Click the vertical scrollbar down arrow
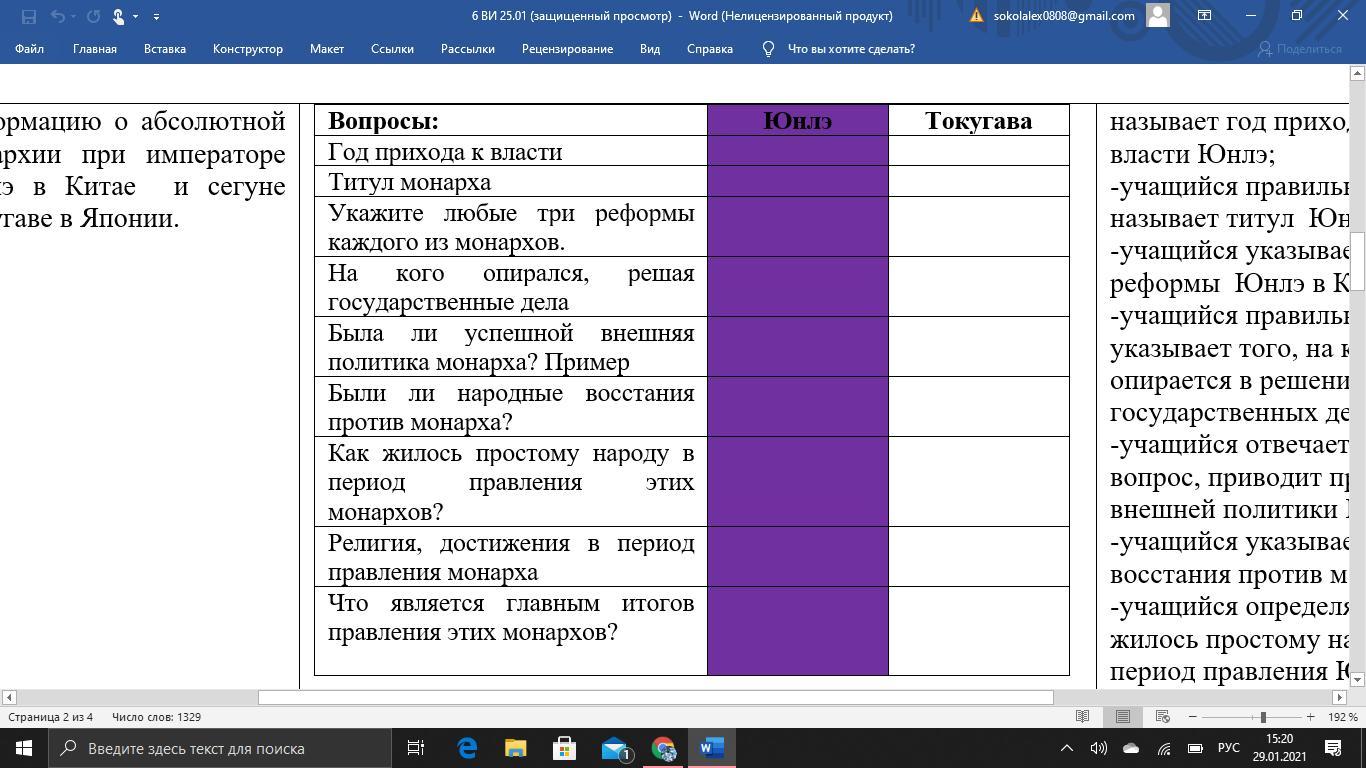The width and height of the screenshot is (1366, 768). click(1358, 680)
